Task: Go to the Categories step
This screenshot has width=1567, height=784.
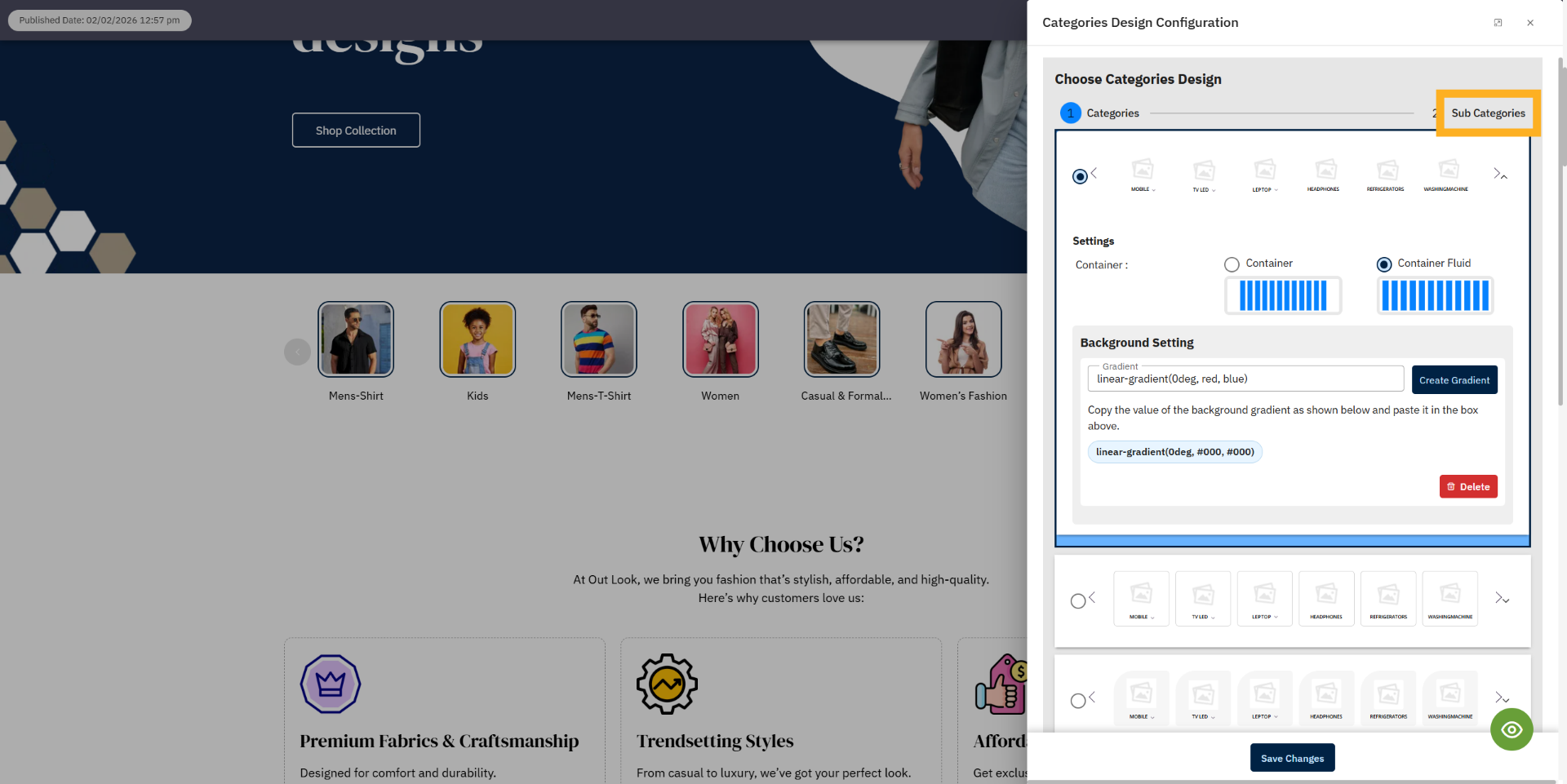Action: click(x=1099, y=113)
